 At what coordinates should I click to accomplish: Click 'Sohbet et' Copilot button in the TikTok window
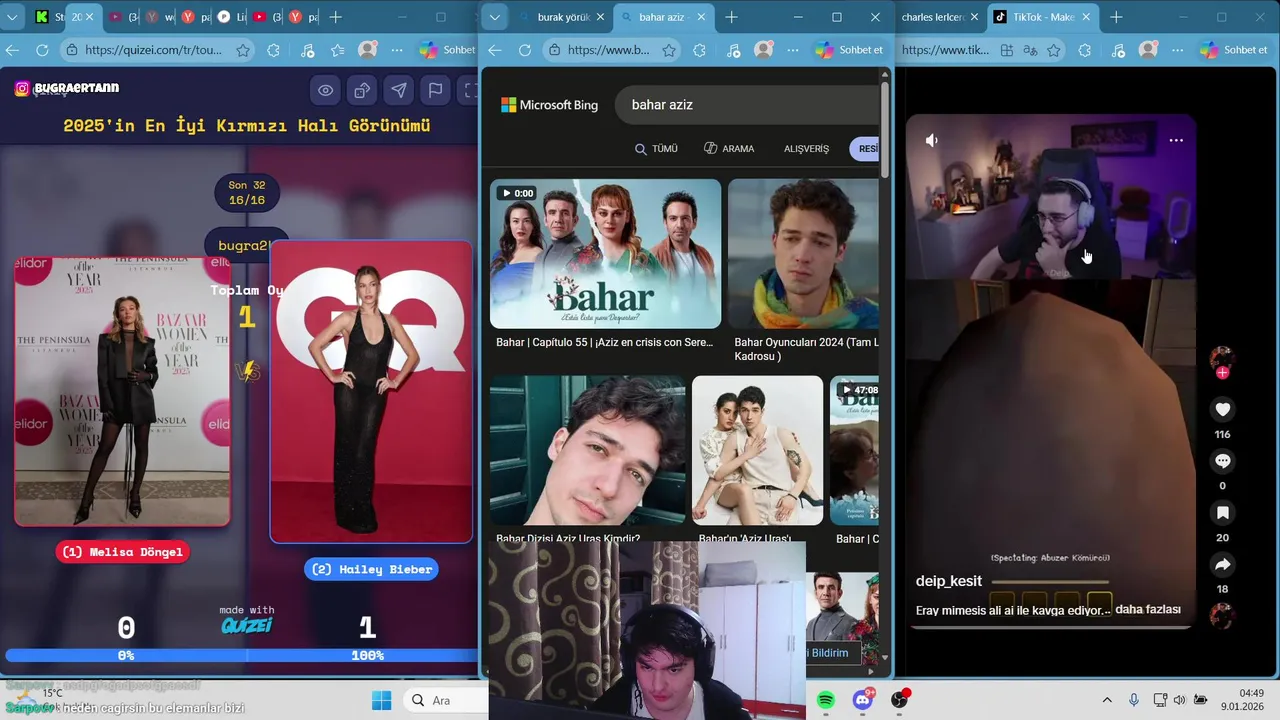click(x=1235, y=50)
